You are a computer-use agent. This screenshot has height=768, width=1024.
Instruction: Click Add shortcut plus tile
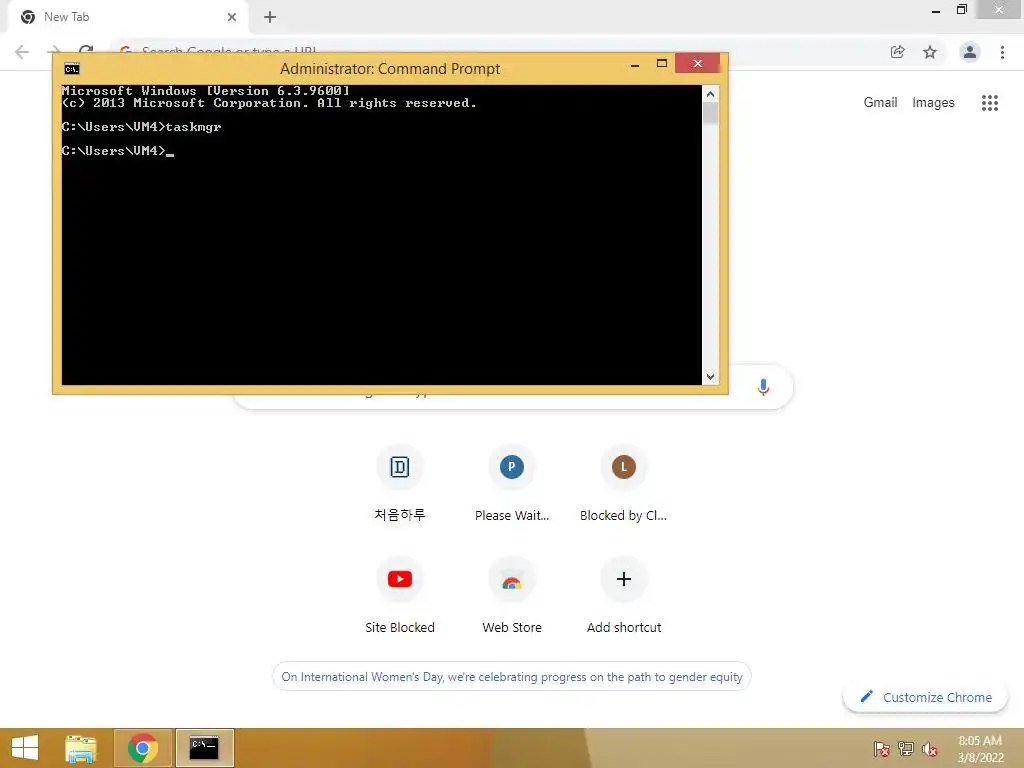pos(624,596)
